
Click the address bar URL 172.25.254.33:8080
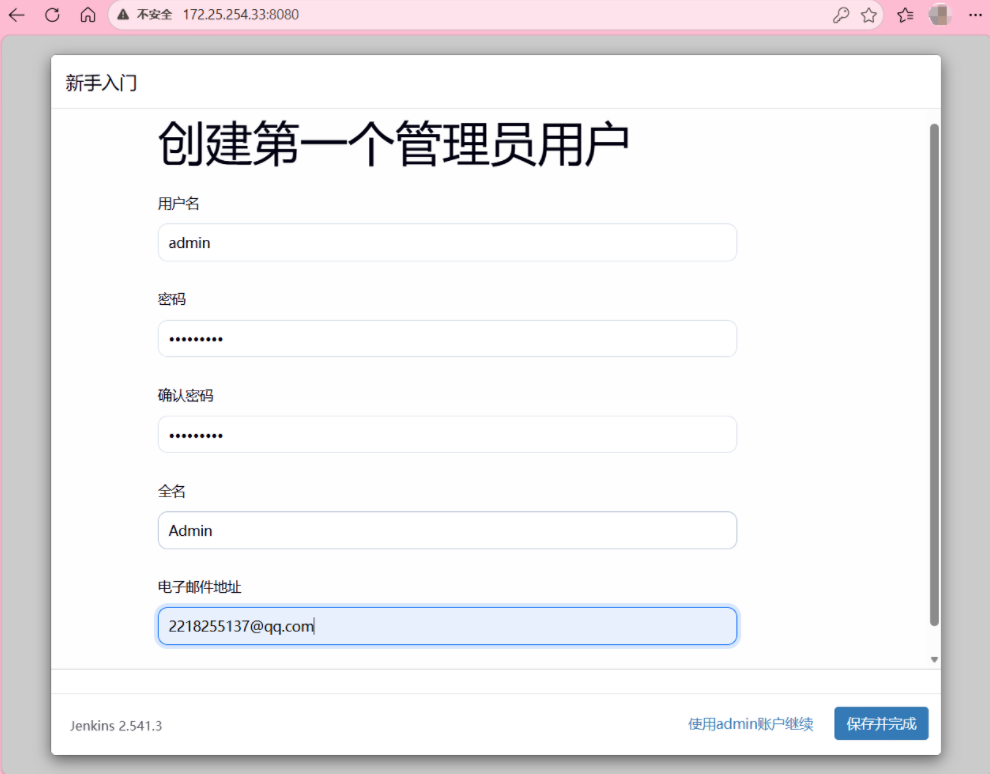click(x=241, y=15)
